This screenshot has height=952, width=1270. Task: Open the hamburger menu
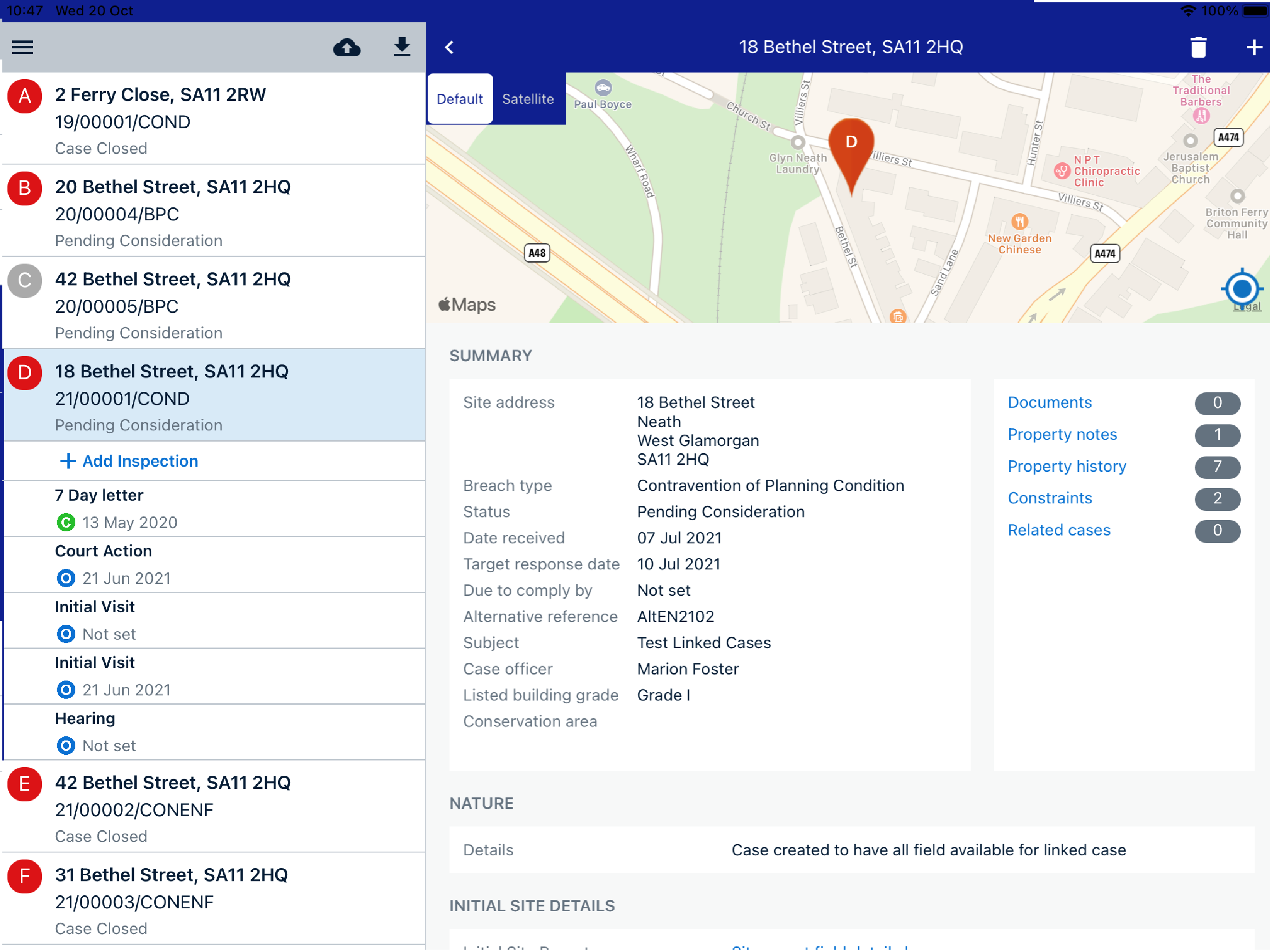22,47
